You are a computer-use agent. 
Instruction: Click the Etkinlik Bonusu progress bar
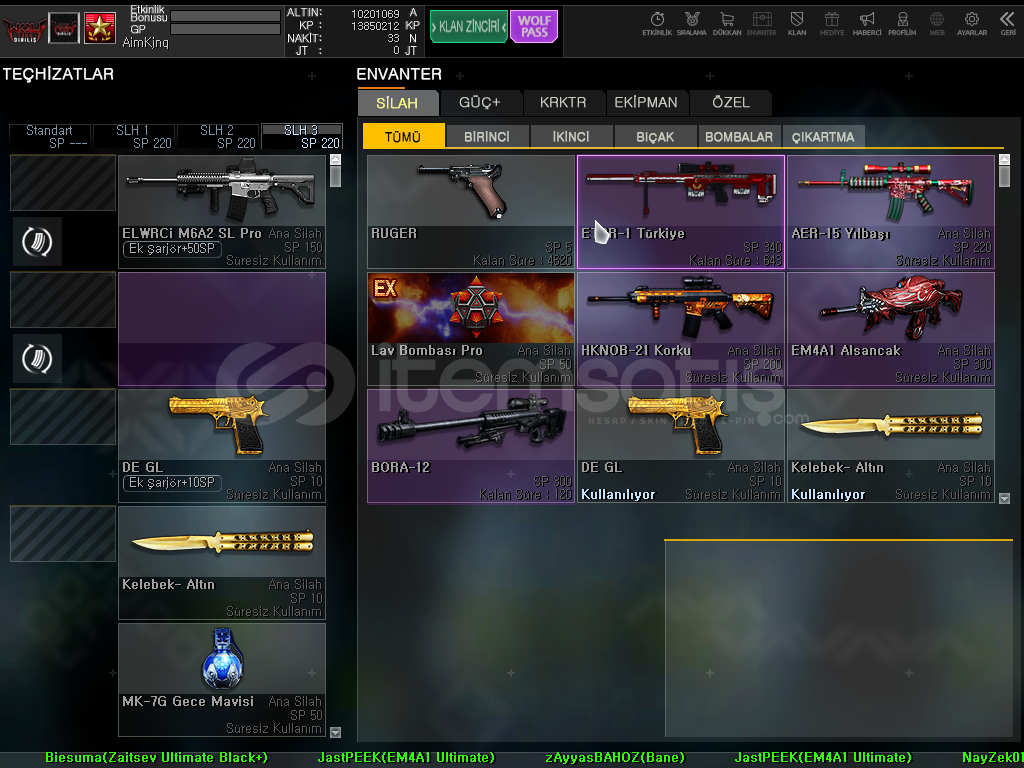point(225,16)
